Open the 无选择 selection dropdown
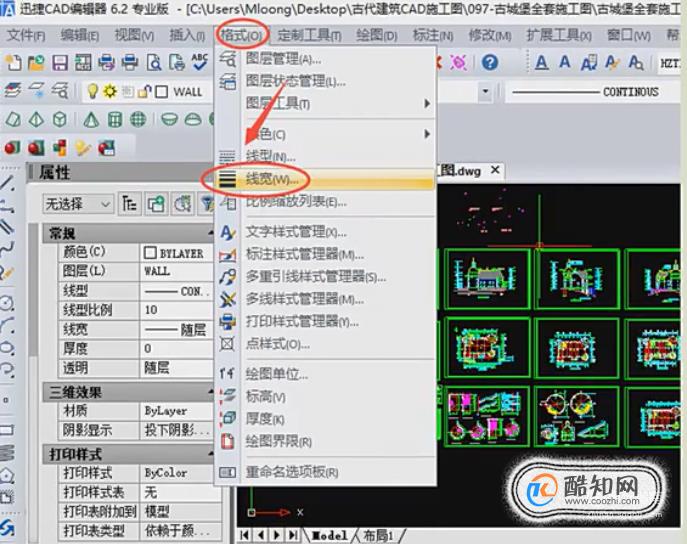The image size is (687, 544). (78, 204)
